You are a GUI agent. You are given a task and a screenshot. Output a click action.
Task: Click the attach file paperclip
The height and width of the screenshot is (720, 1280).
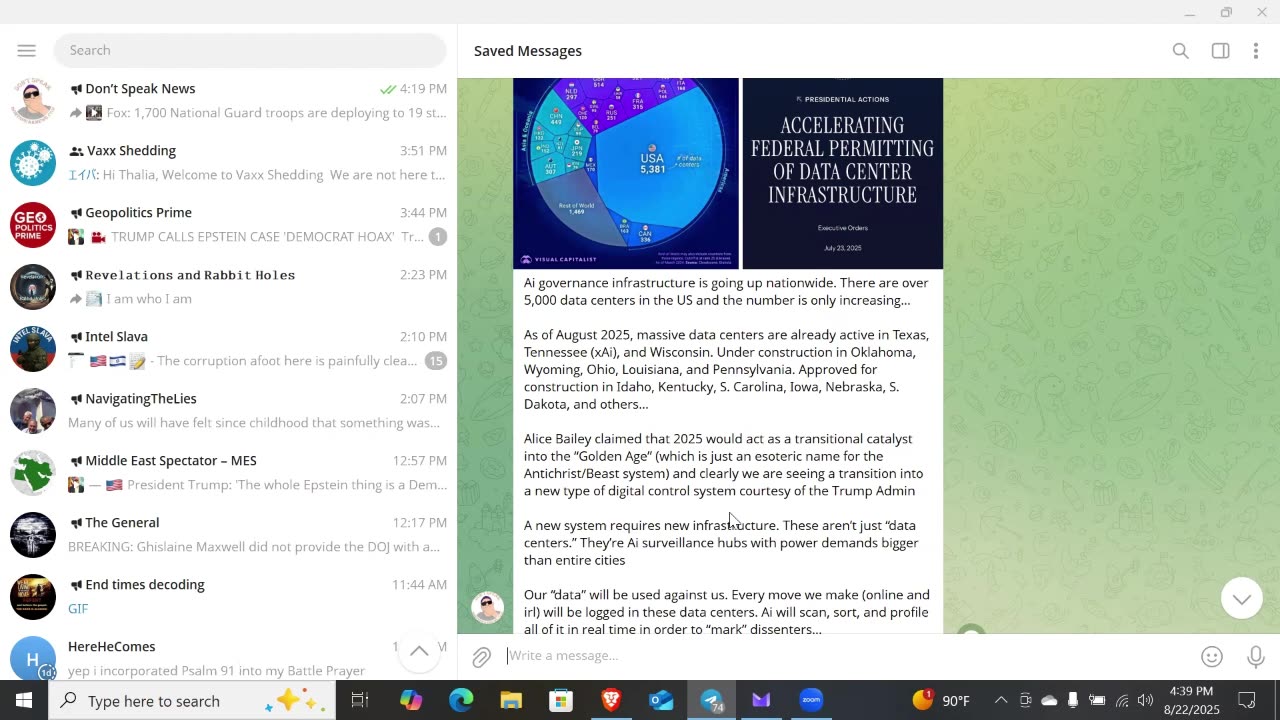coord(482,657)
